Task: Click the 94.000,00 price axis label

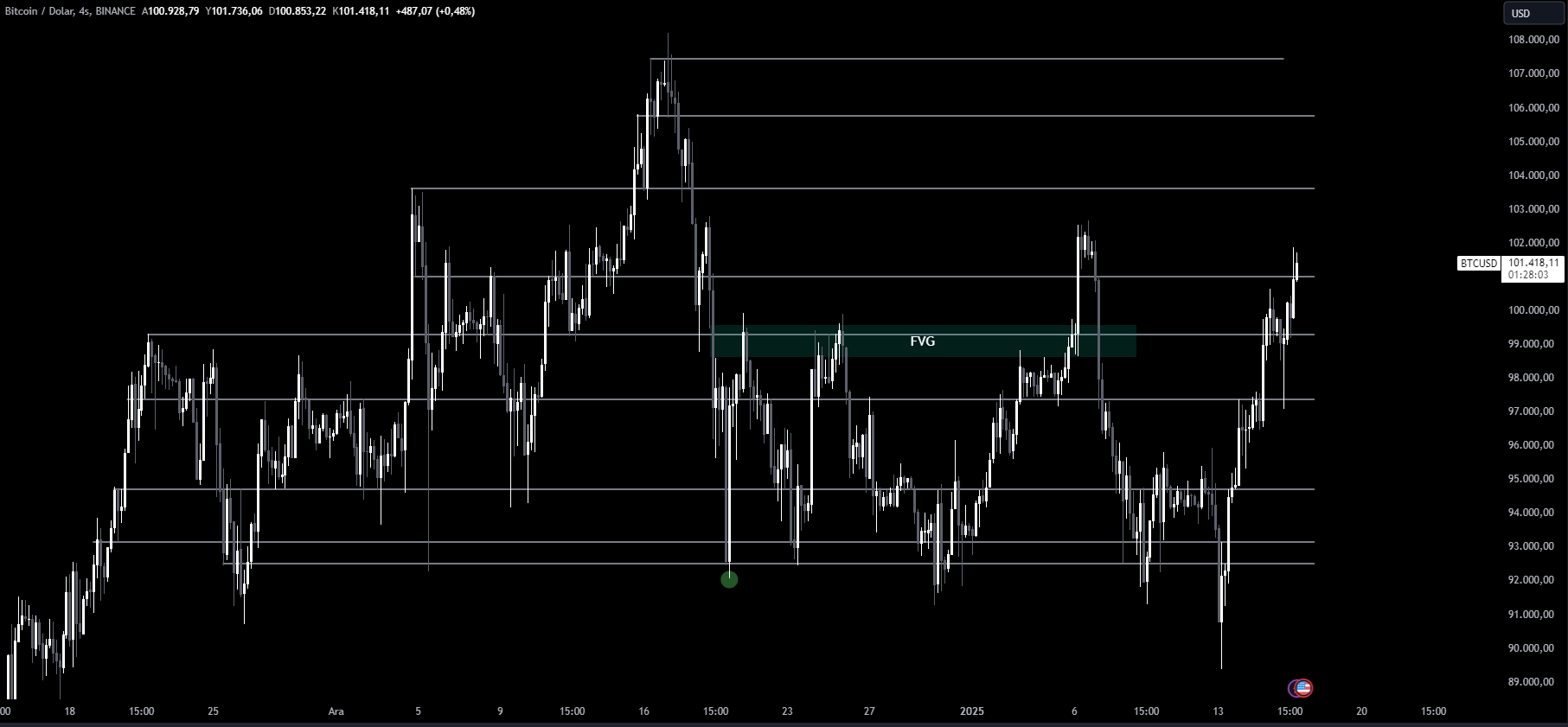Action: [x=1531, y=513]
